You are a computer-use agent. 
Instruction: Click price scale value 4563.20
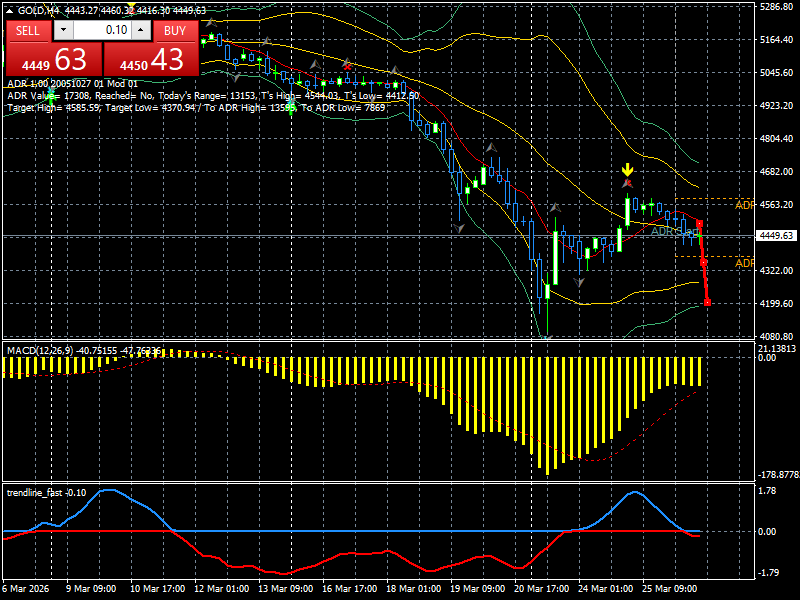[777, 205]
